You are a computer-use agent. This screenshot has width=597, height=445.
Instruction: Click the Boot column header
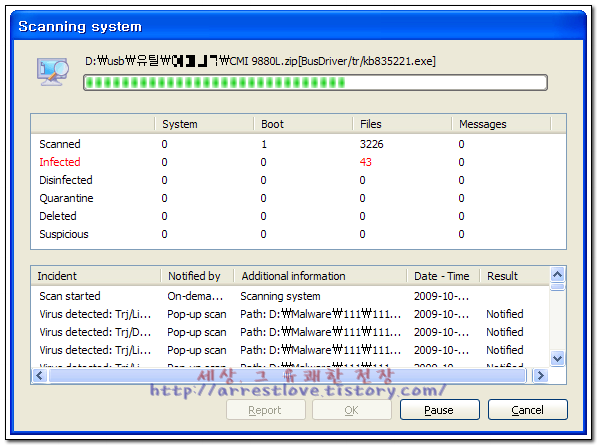coord(303,124)
